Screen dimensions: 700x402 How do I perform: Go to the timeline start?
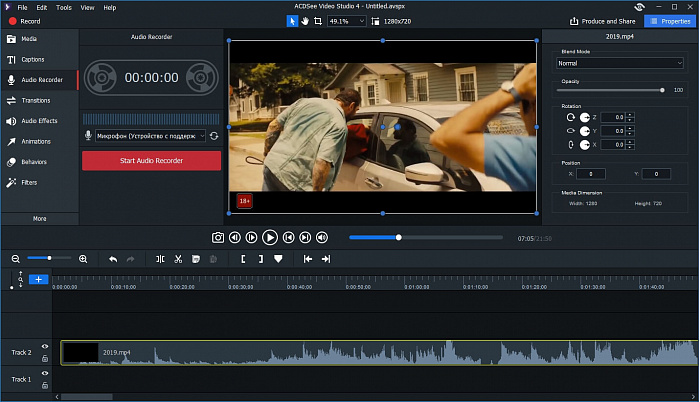[x=308, y=259]
